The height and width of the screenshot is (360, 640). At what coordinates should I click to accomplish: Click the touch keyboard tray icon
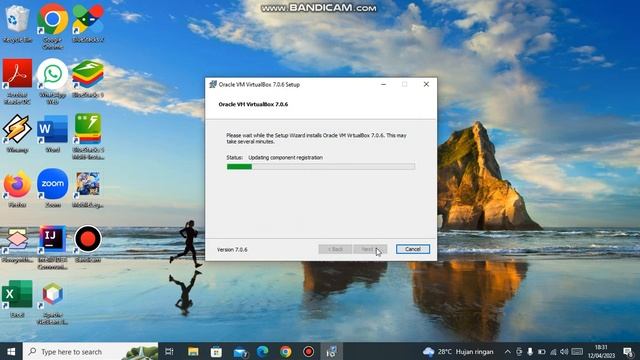577,351
